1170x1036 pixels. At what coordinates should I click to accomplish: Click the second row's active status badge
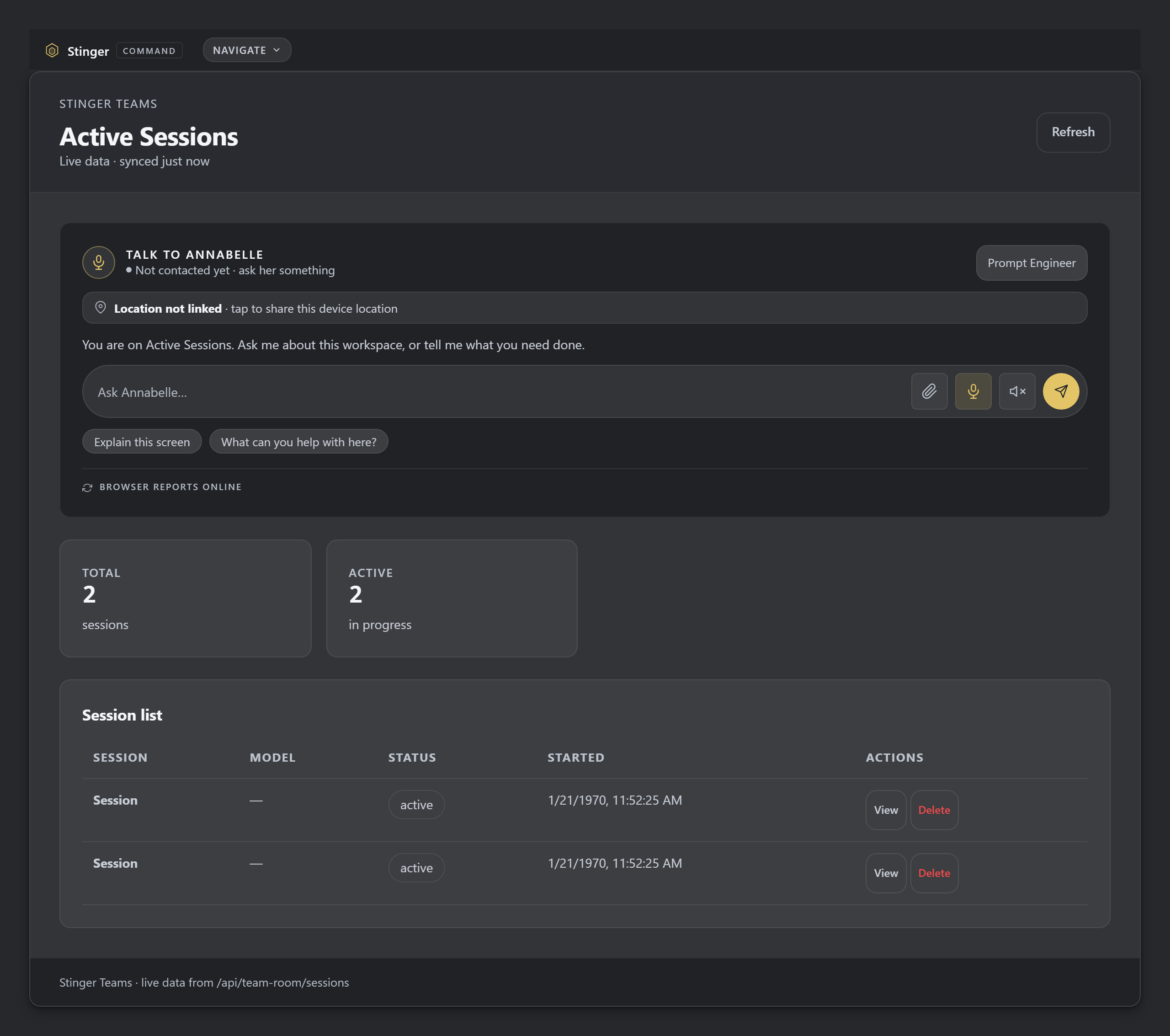(x=416, y=868)
